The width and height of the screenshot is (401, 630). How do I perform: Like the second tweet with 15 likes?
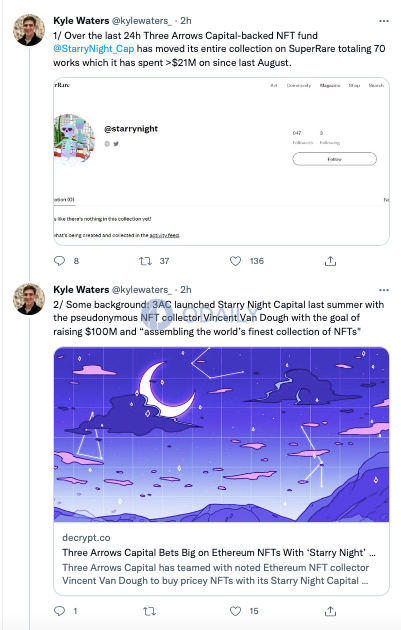coord(235,611)
